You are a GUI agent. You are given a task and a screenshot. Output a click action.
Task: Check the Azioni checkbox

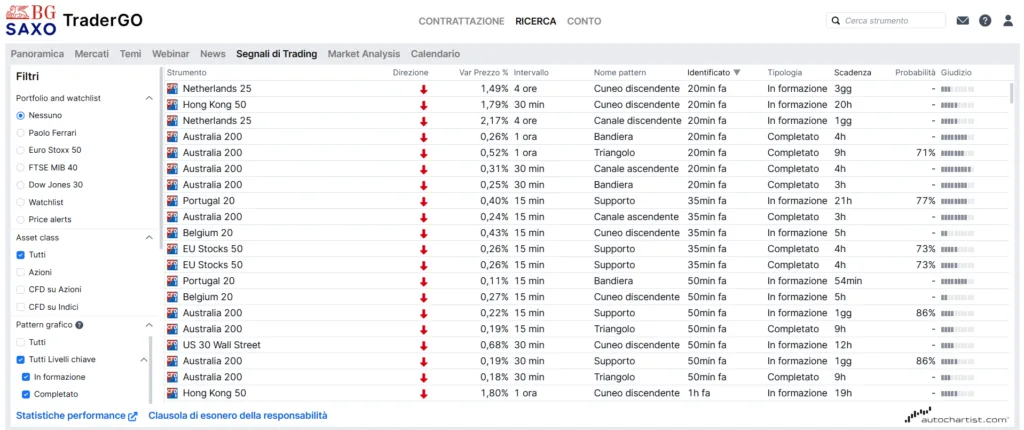pyautogui.click(x=21, y=272)
